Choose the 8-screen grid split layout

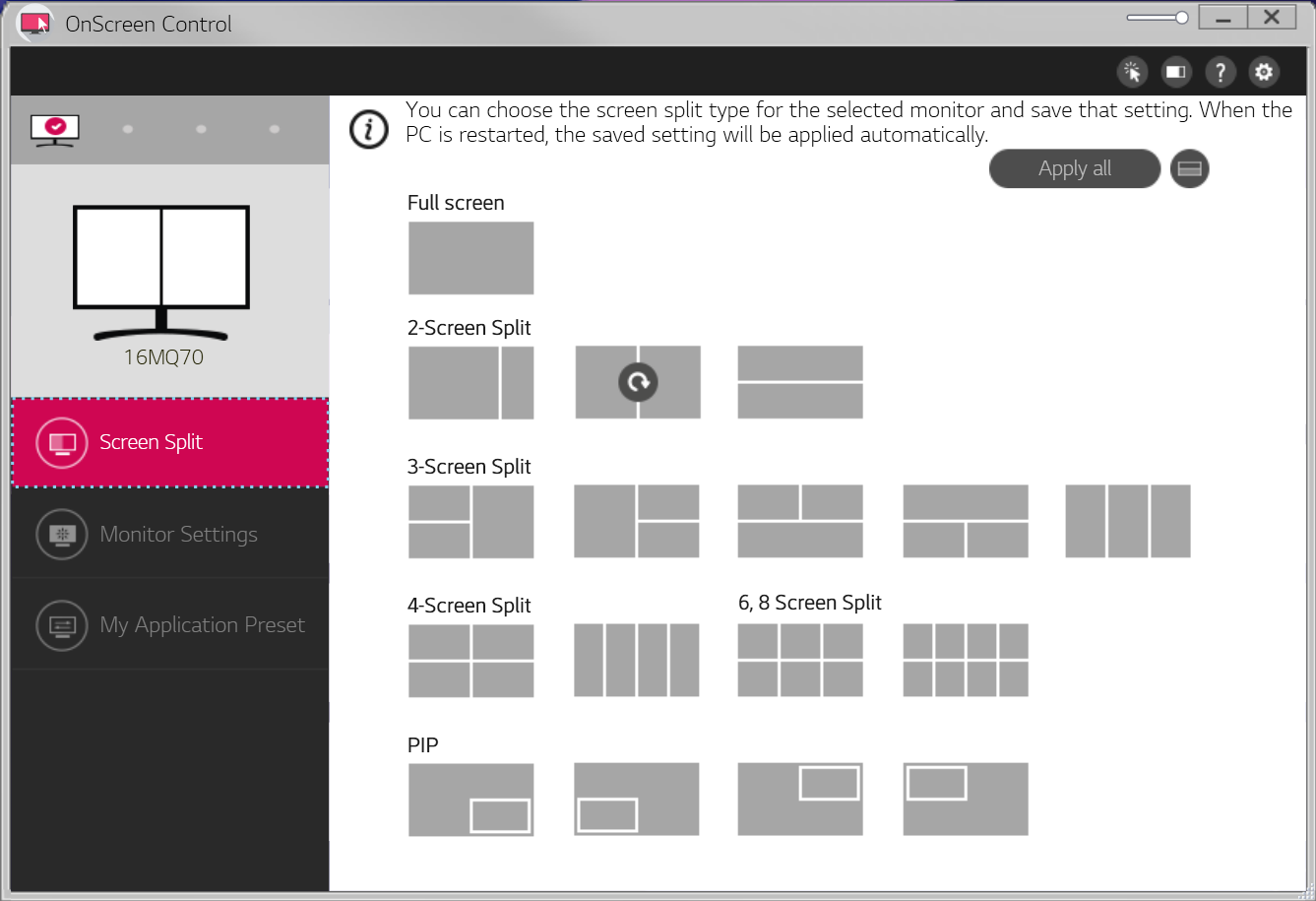click(x=966, y=660)
